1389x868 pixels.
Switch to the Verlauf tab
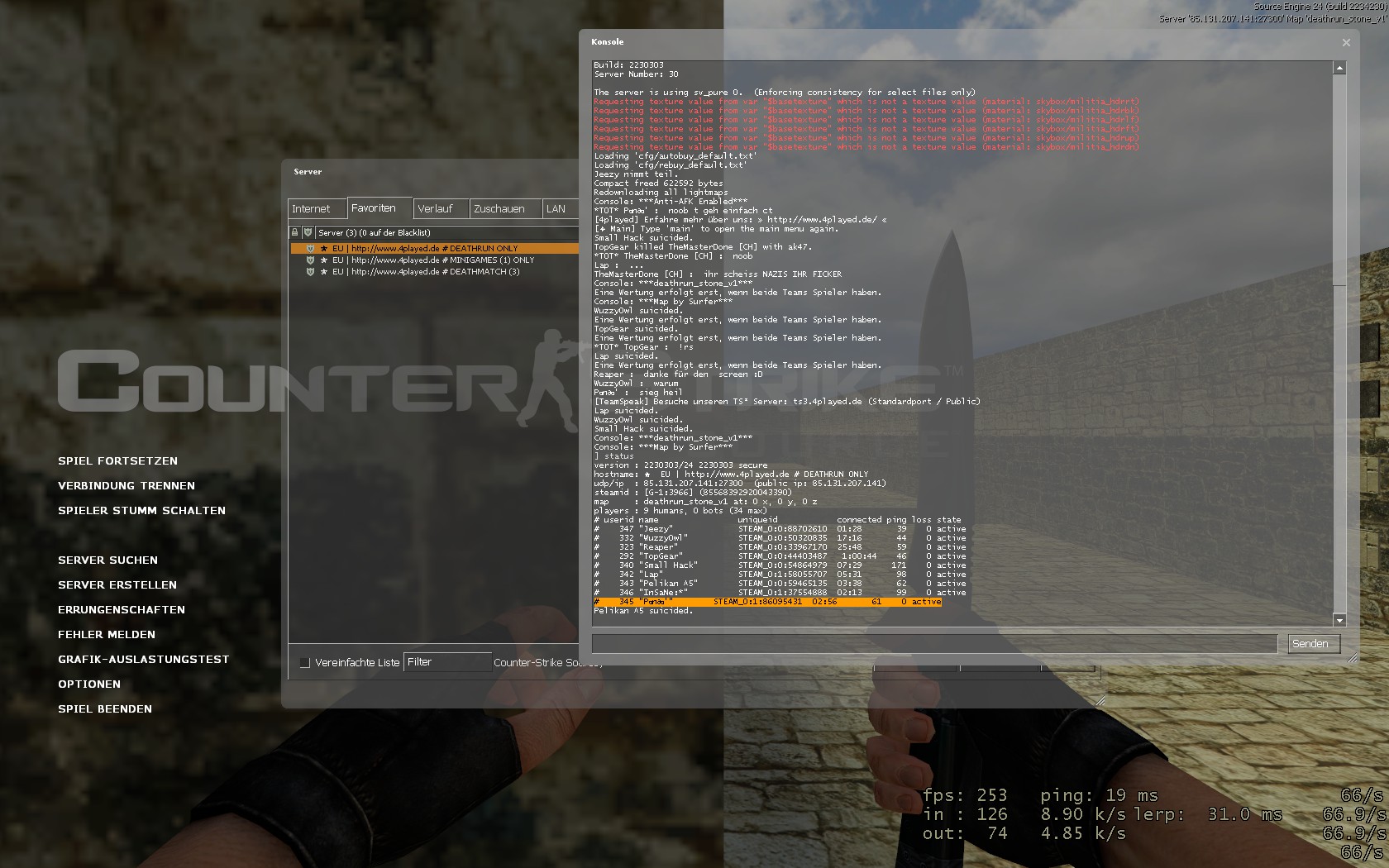coord(441,209)
